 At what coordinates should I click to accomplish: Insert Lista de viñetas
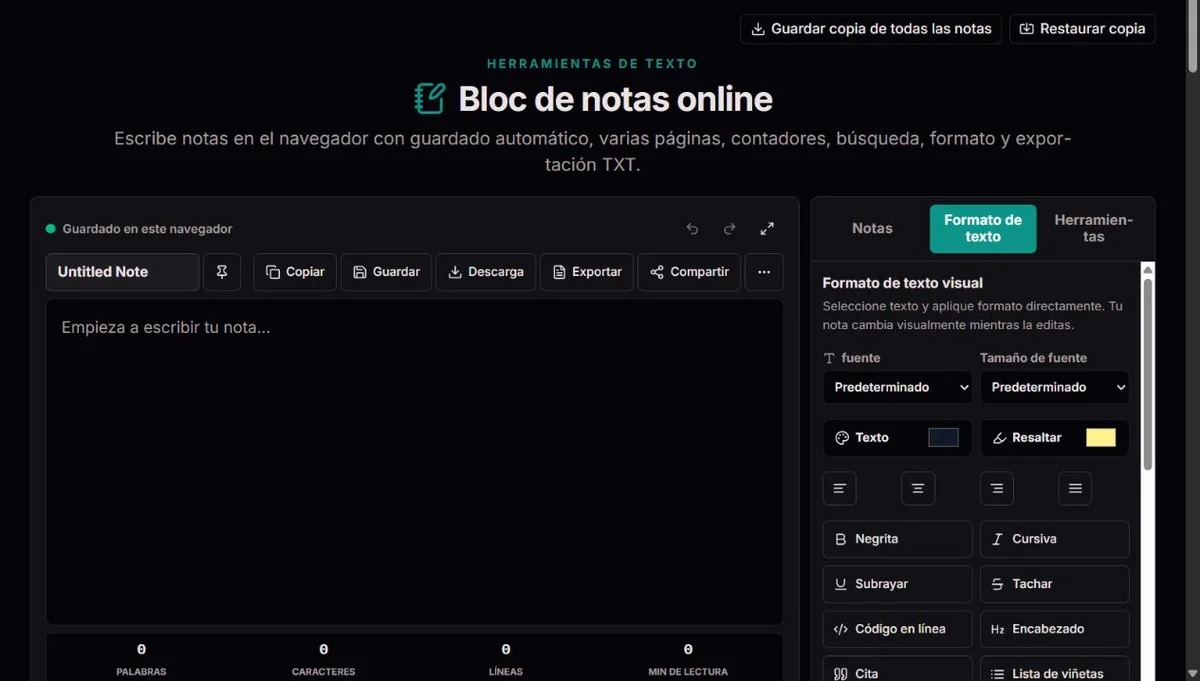point(1055,671)
